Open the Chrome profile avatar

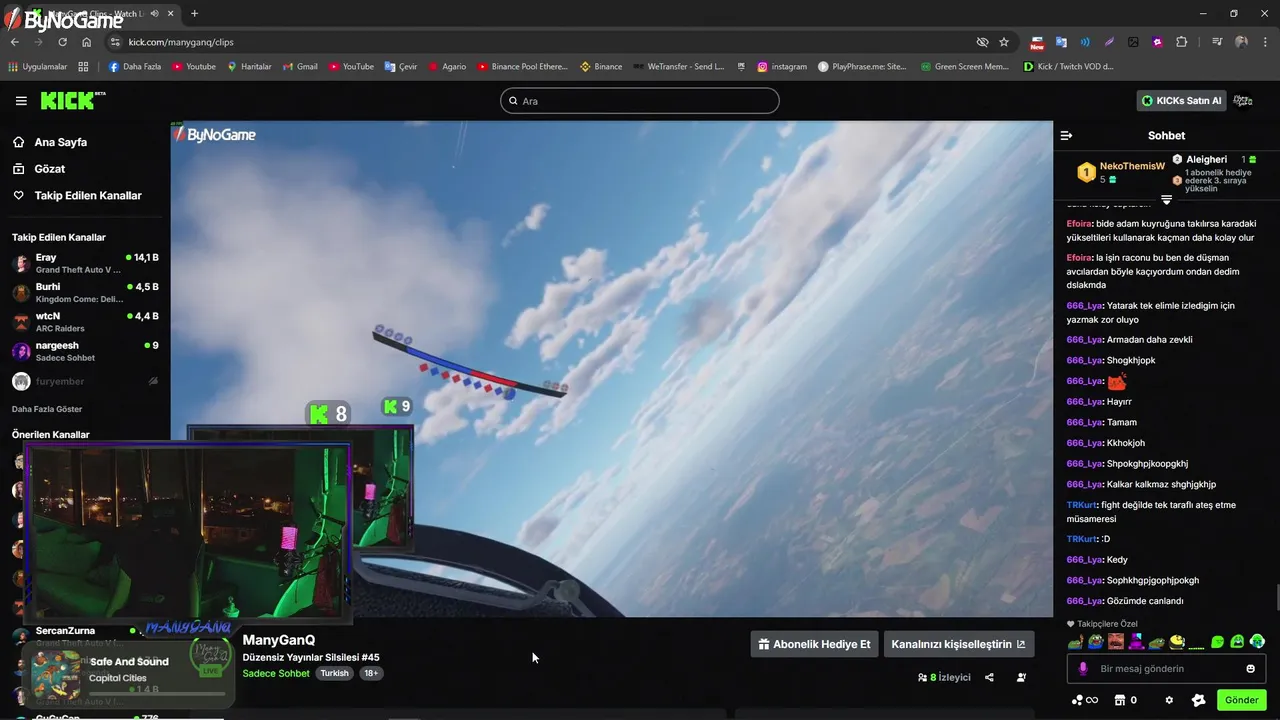(1241, 42)
